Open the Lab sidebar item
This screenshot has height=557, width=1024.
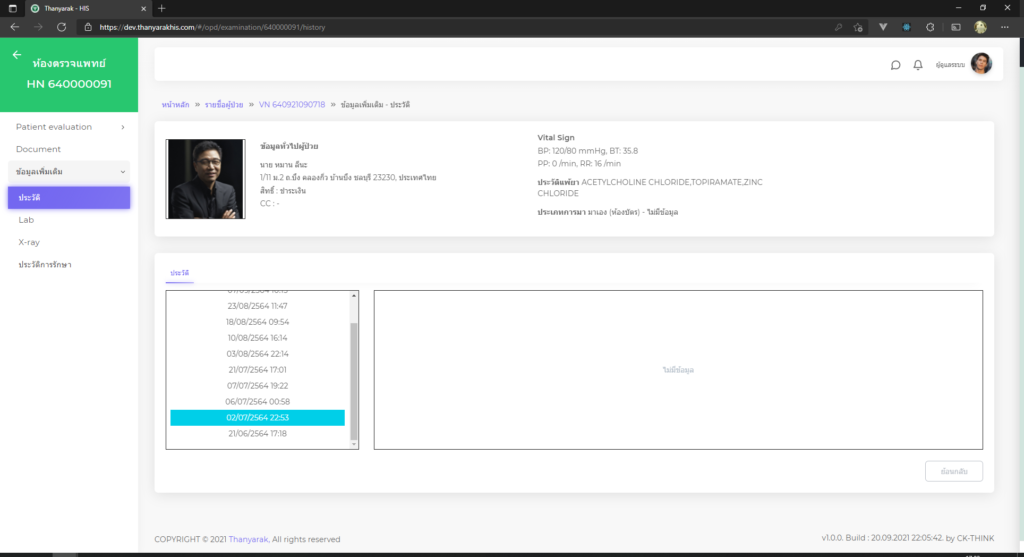[26, 220]
